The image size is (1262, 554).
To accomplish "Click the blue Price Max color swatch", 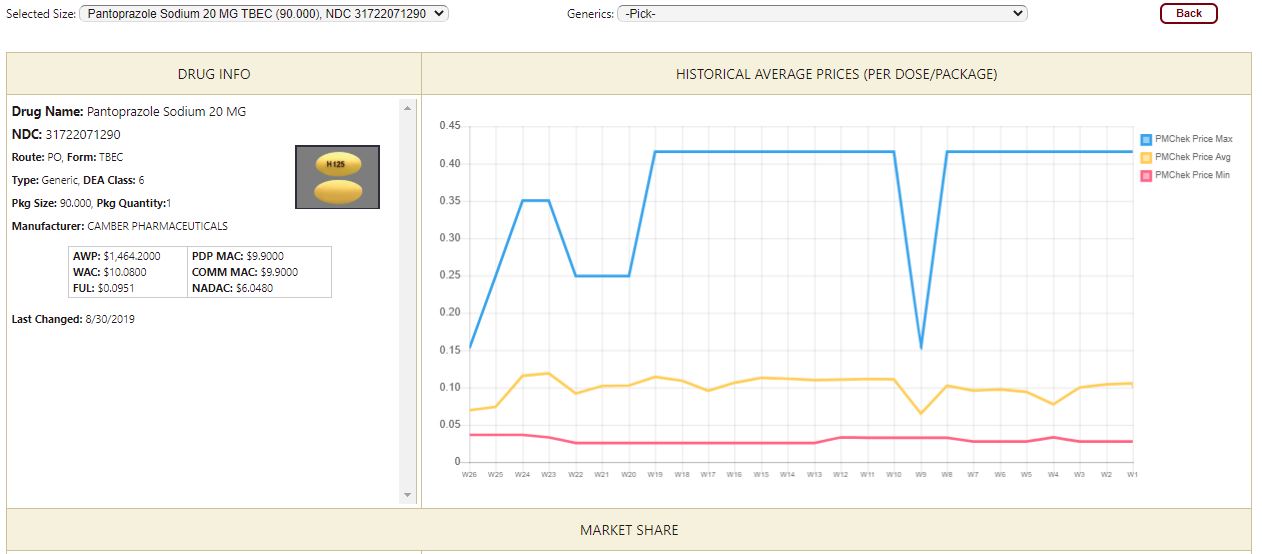I will click(x=1146, y=139).
